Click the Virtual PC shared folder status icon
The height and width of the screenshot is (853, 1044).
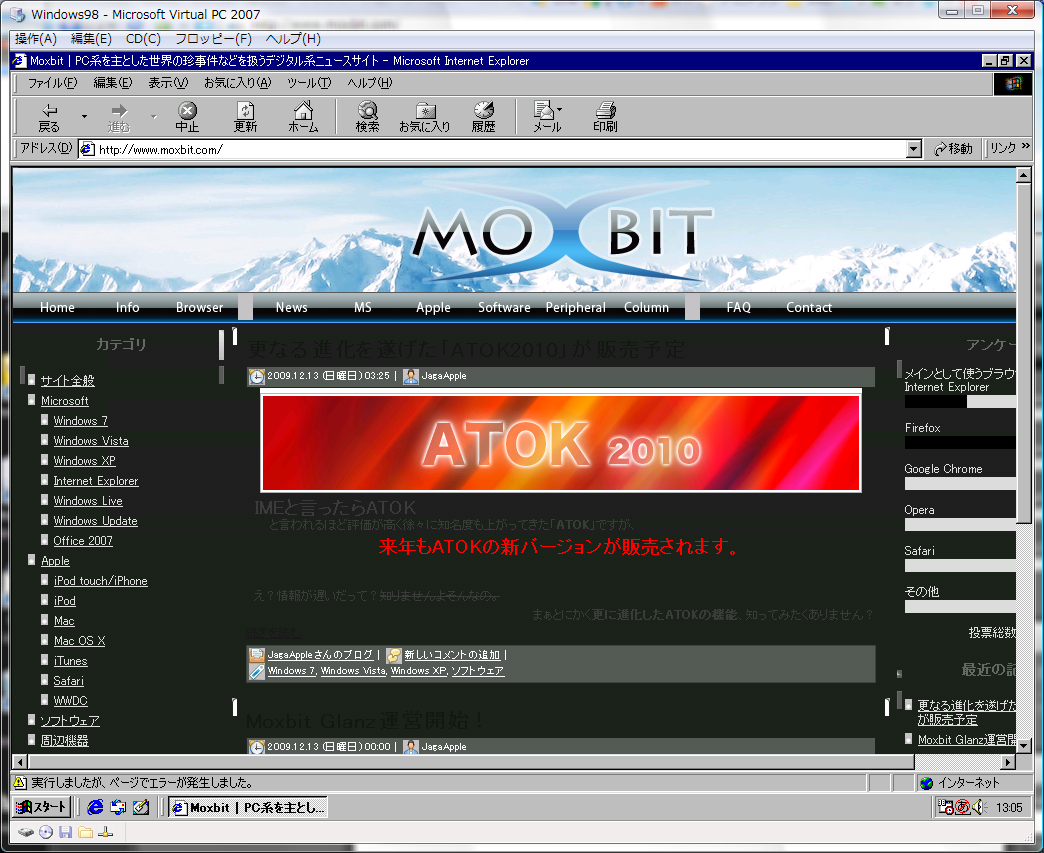[85, 832]
